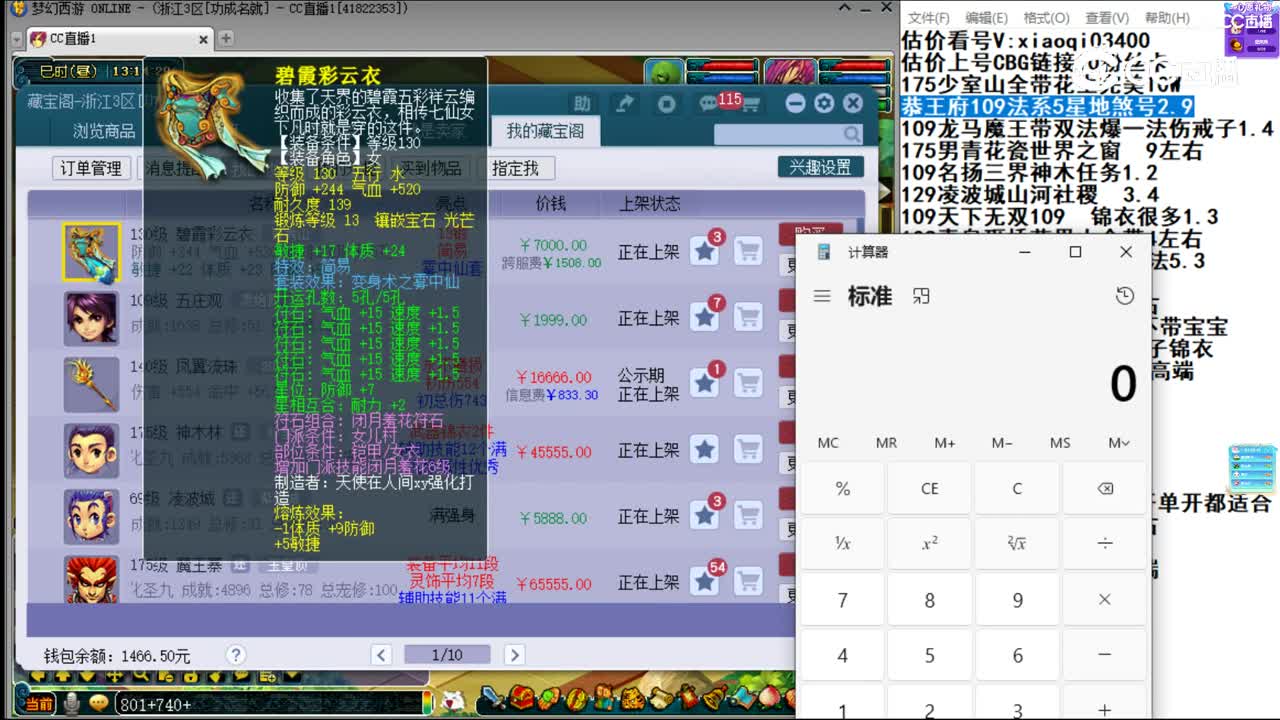Click the calculator MR memory recall
The width and height of the screenshot is (1280, 720).
coord(886,443)
